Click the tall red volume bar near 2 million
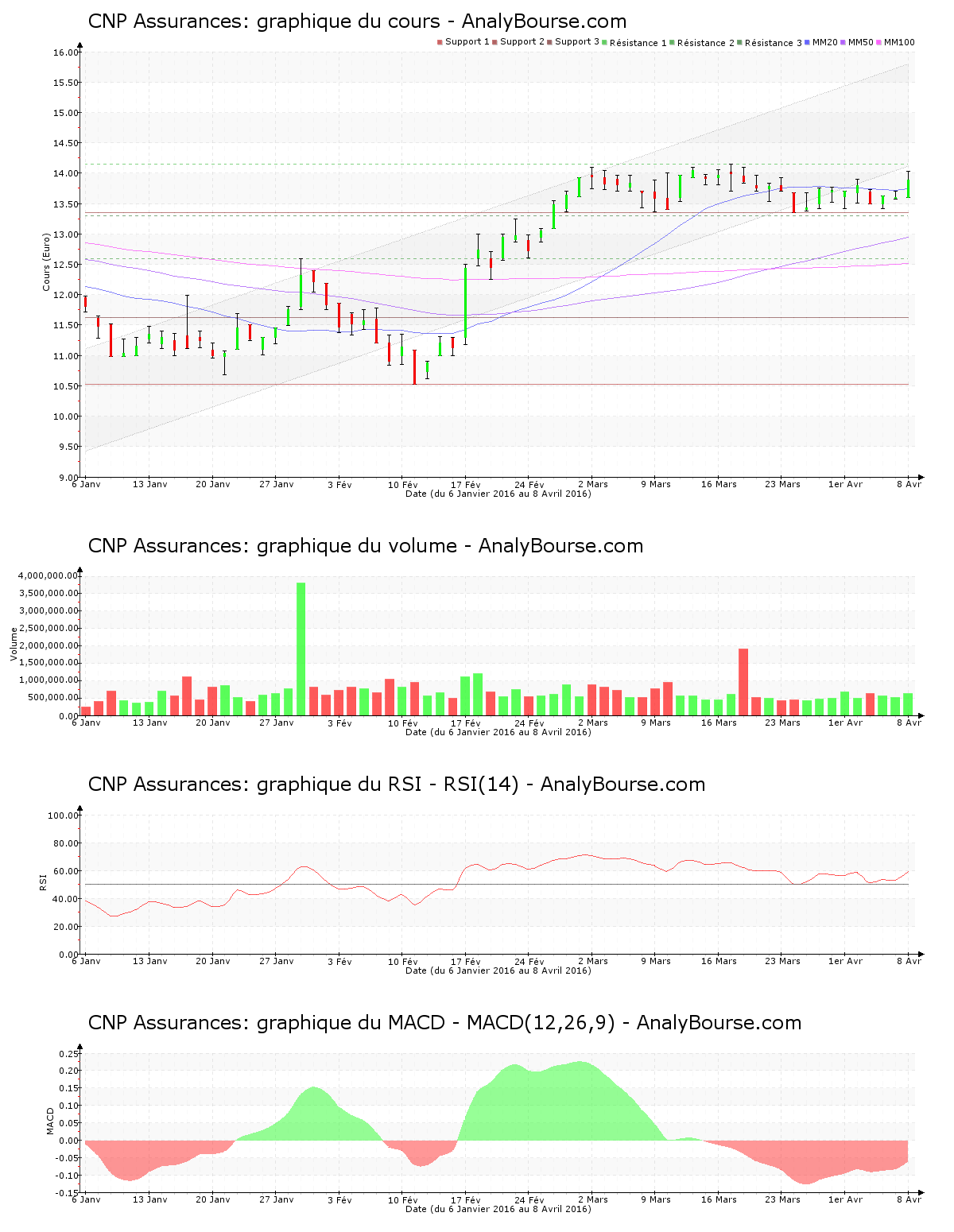 pos(743,682)
